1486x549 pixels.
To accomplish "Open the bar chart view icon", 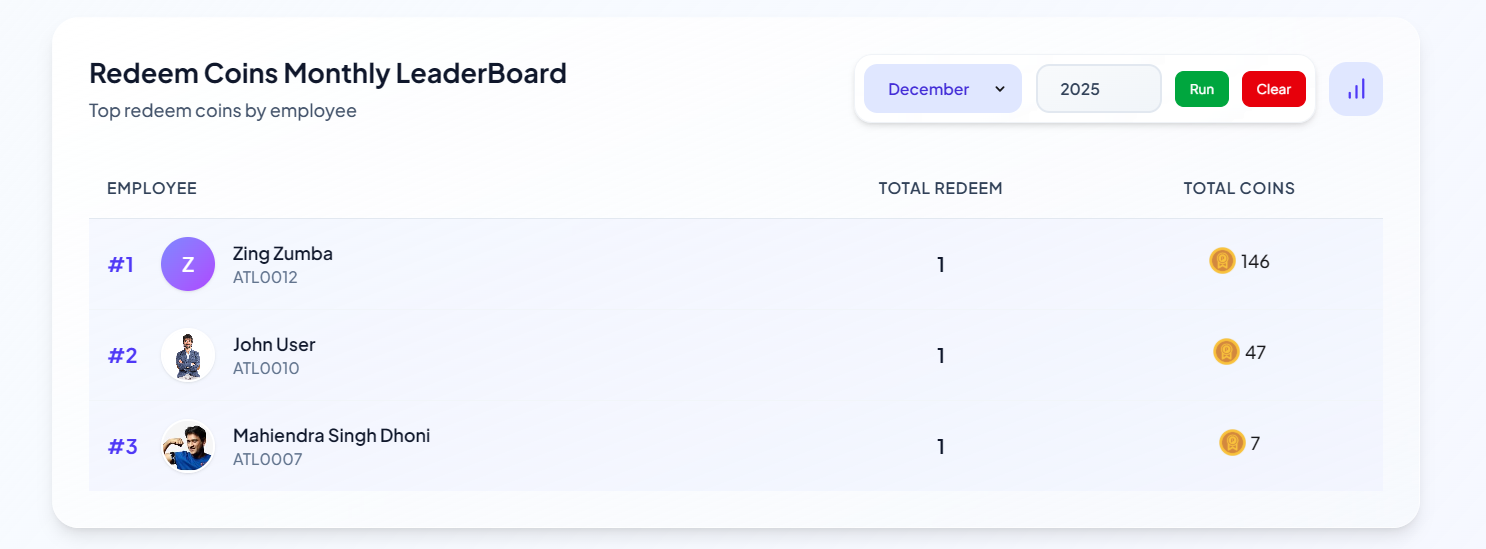I will coord(1355,89).
